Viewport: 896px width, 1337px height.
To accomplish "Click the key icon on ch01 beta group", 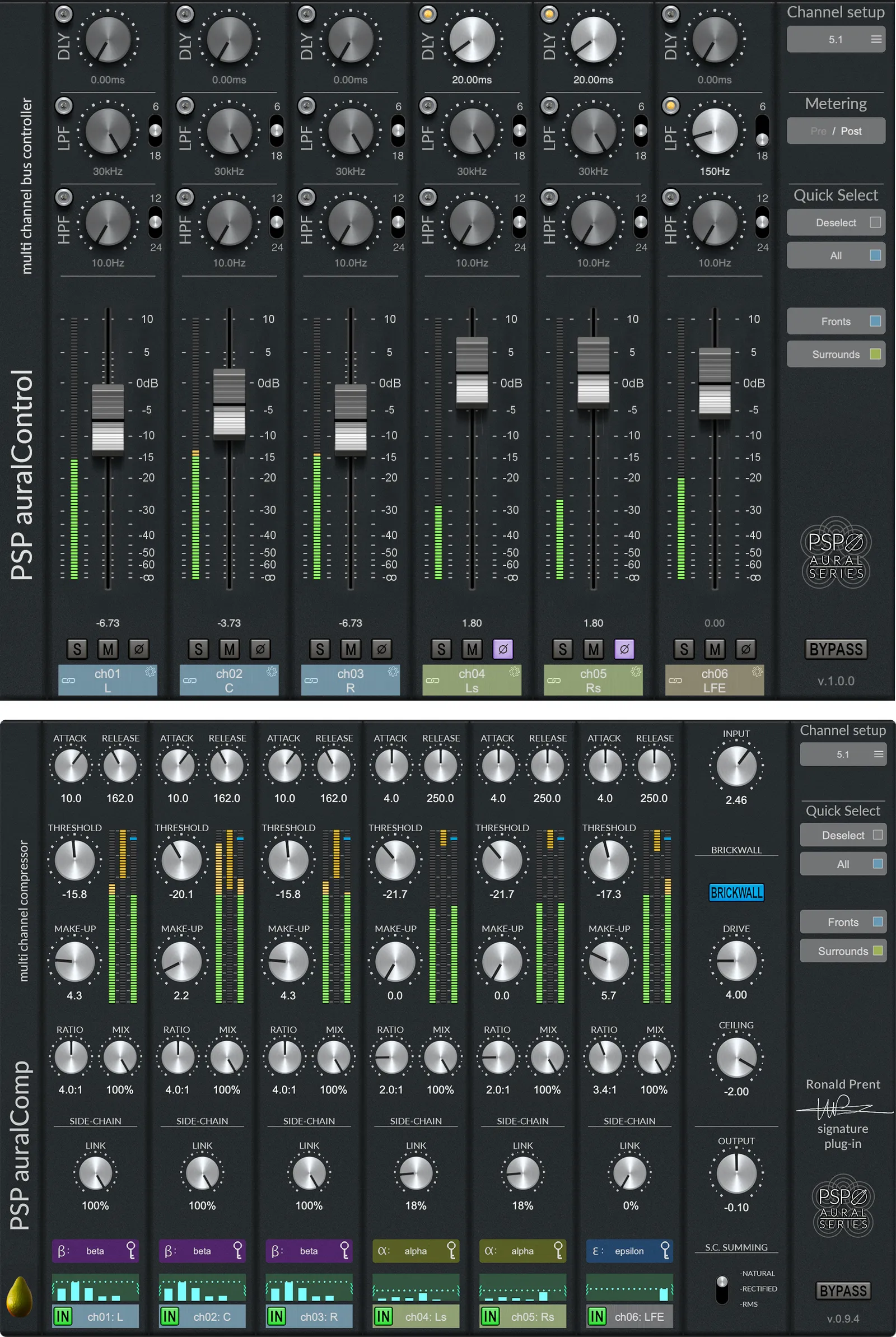I will [x=131, y=1251].
